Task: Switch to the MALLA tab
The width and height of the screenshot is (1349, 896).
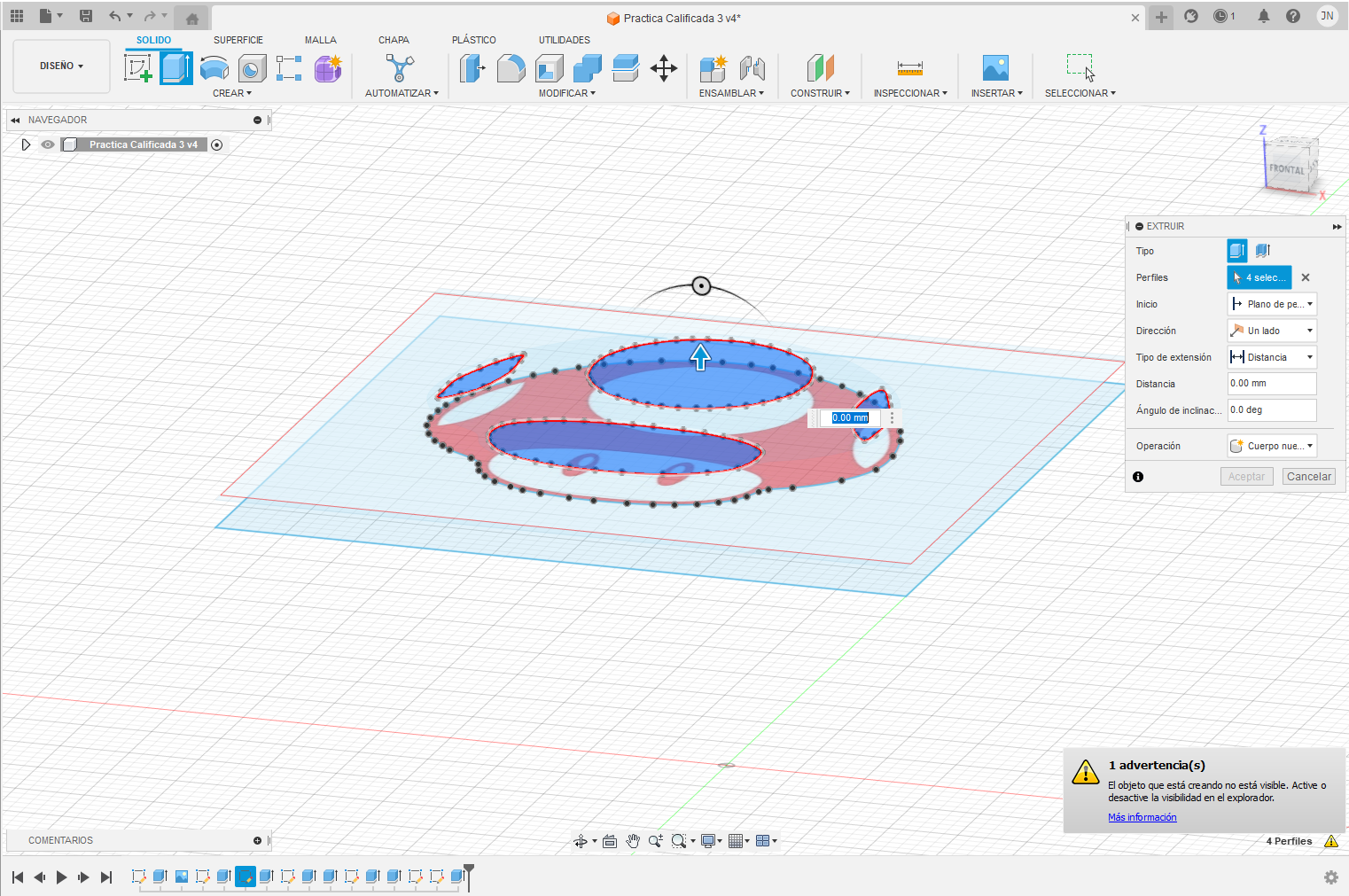Action: [x=321, y=40]
